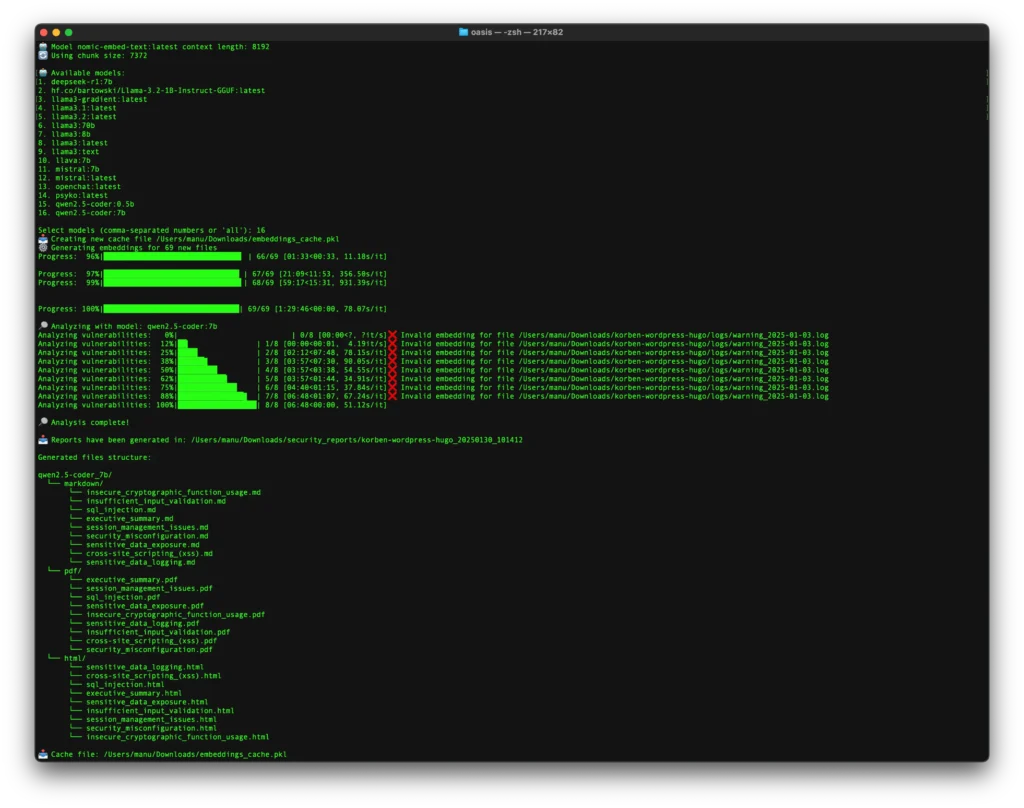
Task: Click model entry '14. psyko:latest'
Action: (72, 195)
